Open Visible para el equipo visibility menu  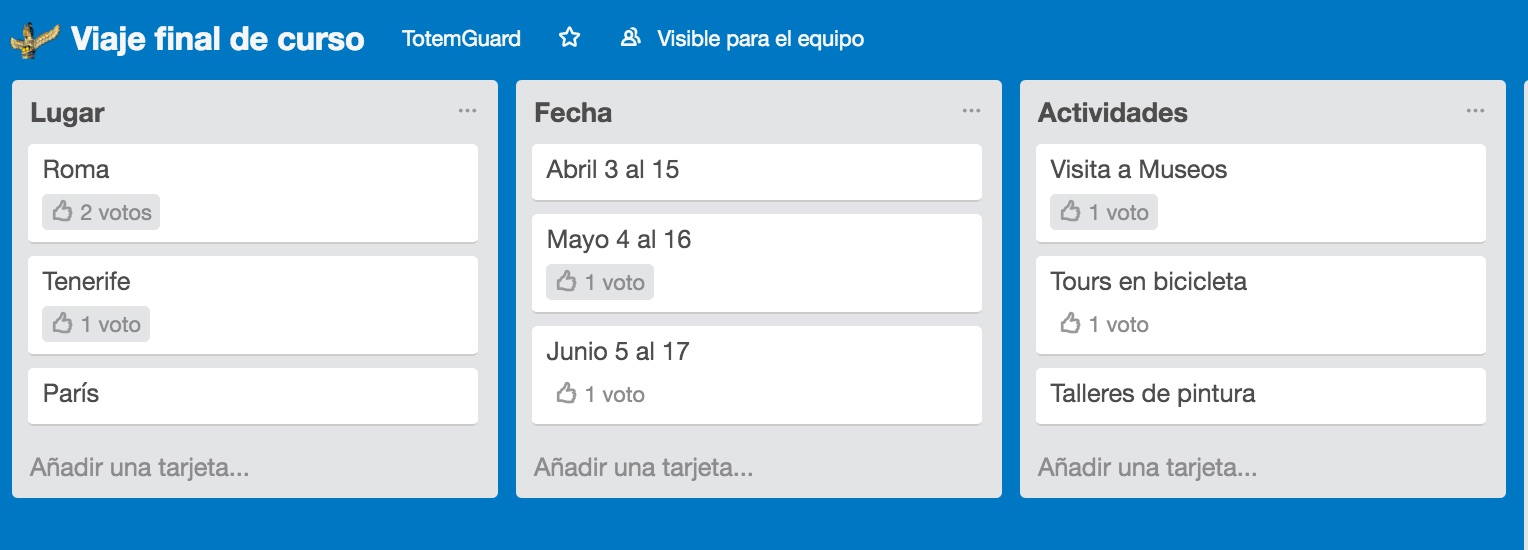[x=742, y=39]
